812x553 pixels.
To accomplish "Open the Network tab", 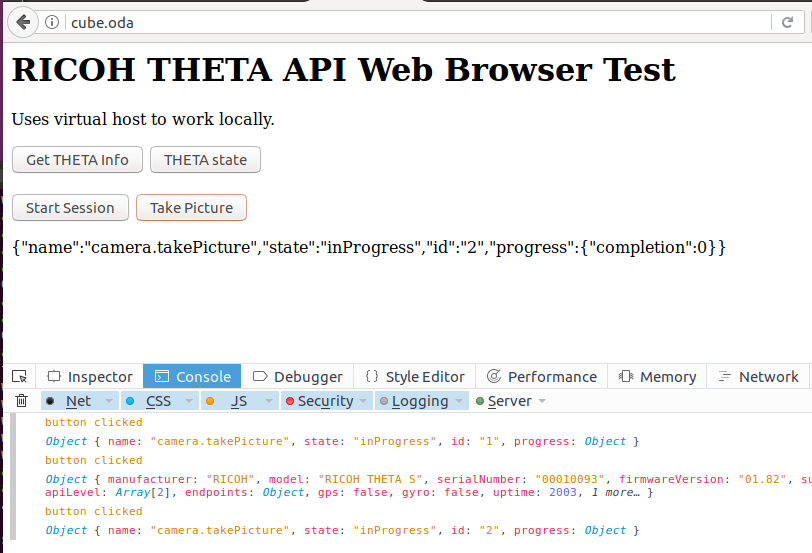I will (x=758, y=376).
